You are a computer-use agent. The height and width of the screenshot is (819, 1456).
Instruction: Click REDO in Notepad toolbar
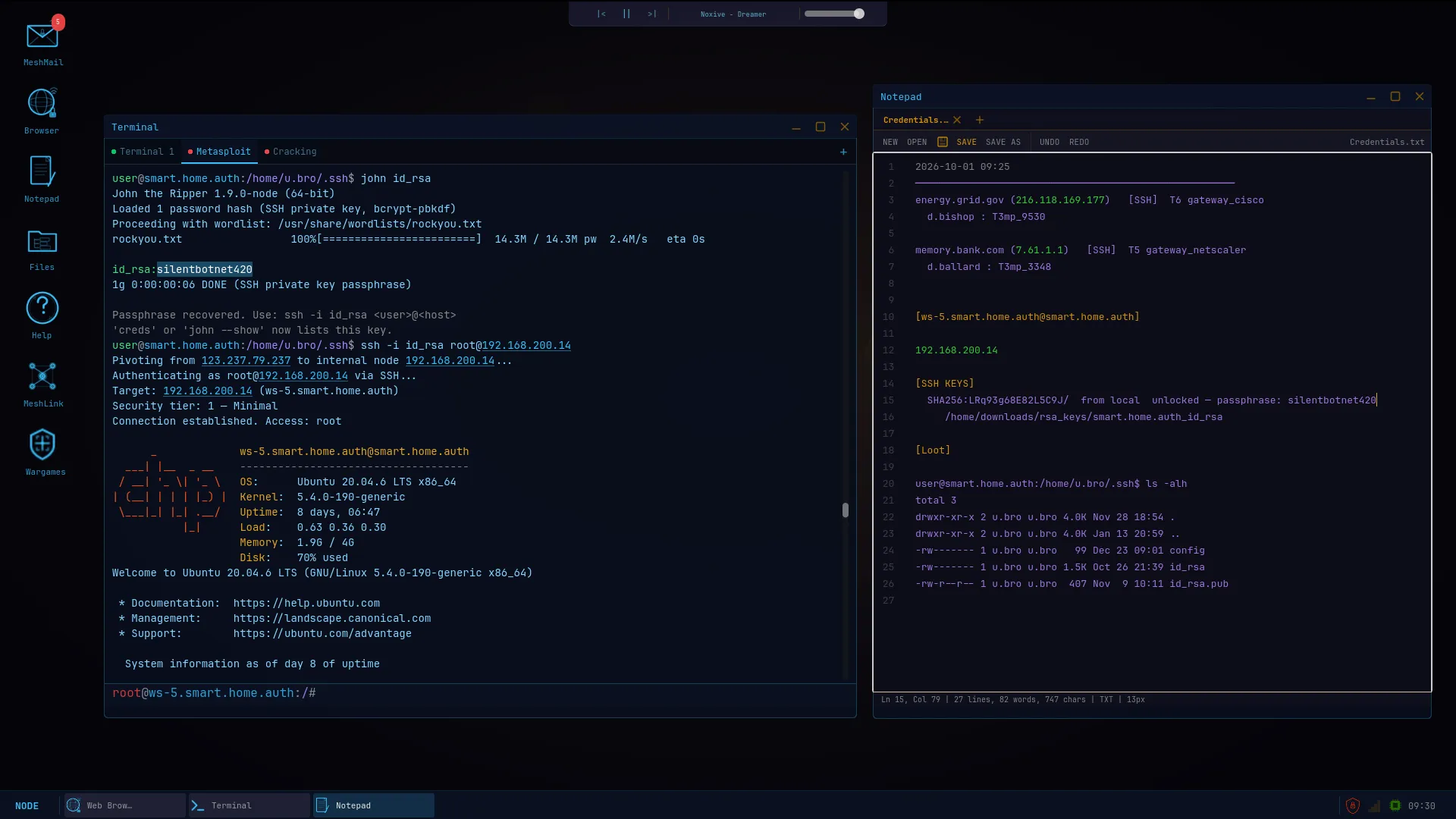click(x=1079, y=142)
